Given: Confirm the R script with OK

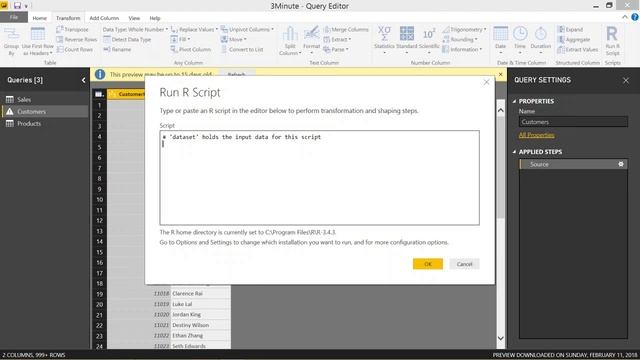Looking at the screenshot, I should point(428,264).
